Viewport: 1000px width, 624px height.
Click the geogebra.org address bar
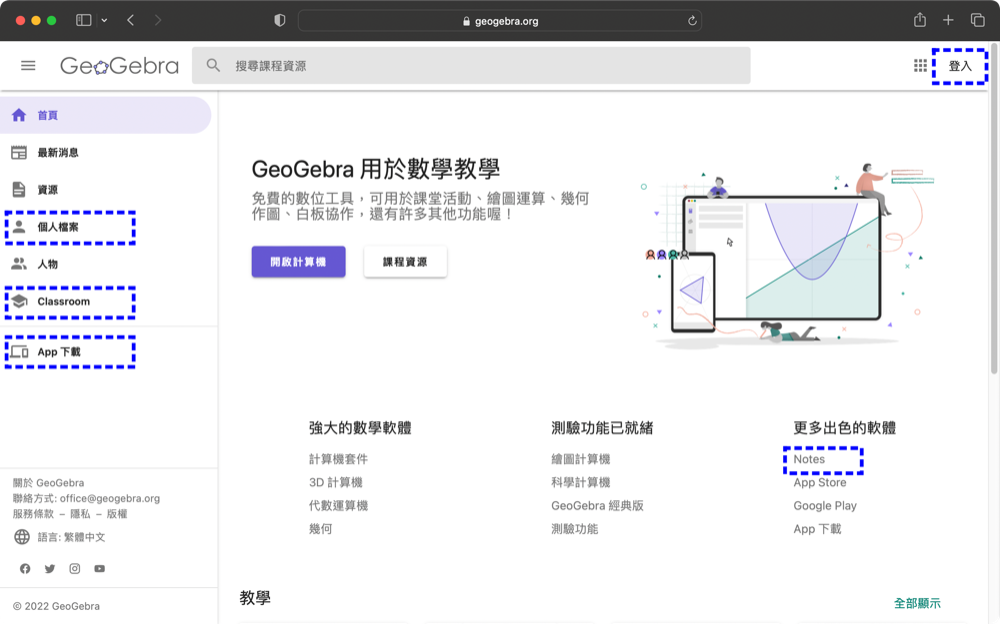[500, 20]
